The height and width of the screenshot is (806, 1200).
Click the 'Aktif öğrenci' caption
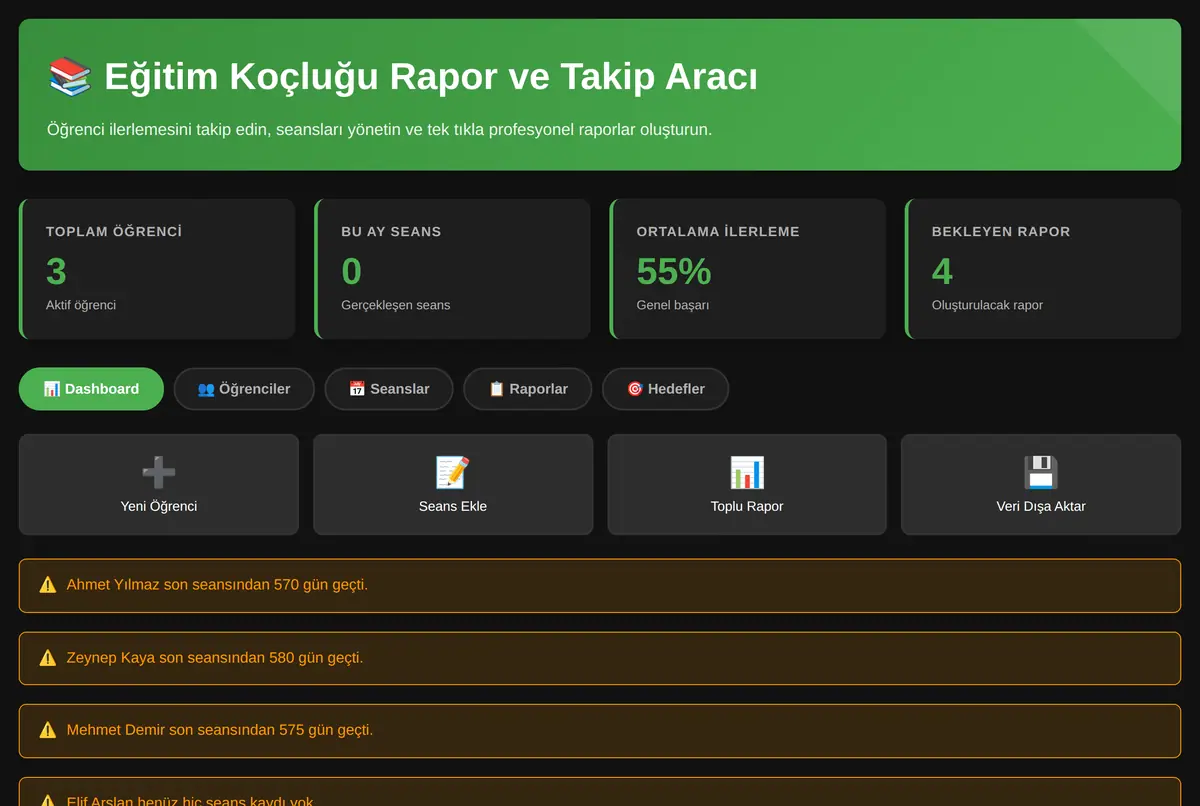point(81,305)
